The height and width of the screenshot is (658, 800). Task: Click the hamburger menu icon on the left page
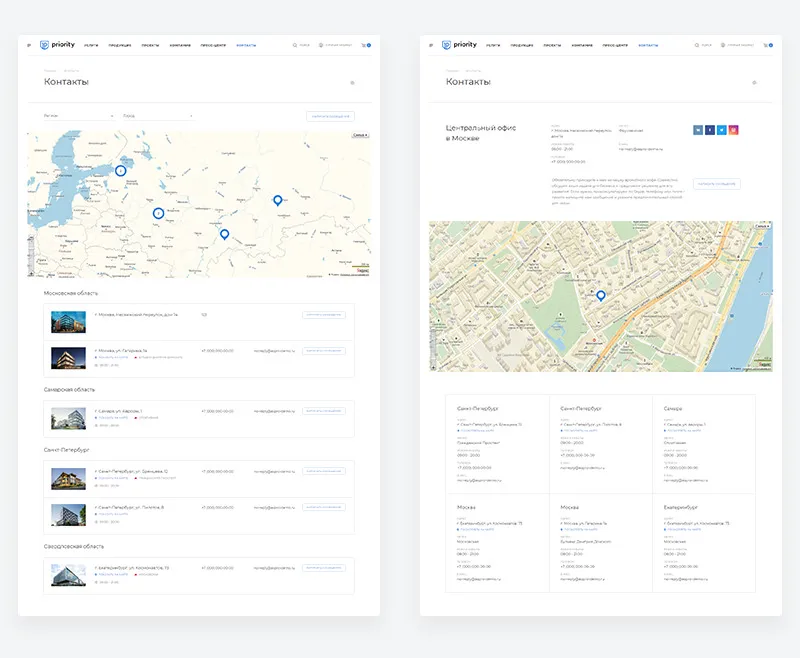click(x=29, y=45)
